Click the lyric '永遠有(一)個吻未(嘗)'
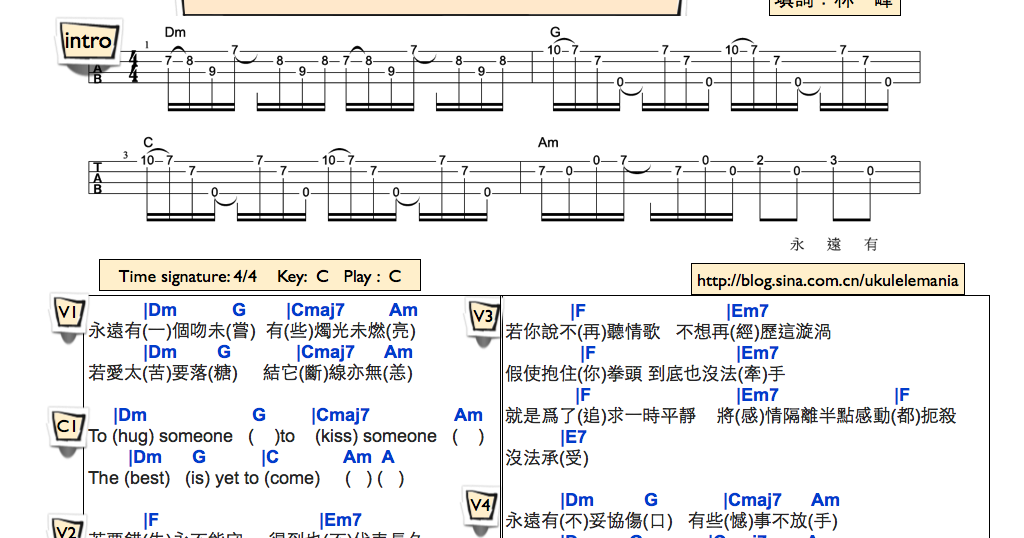1024x538 pixels. [x=172, y=331]
